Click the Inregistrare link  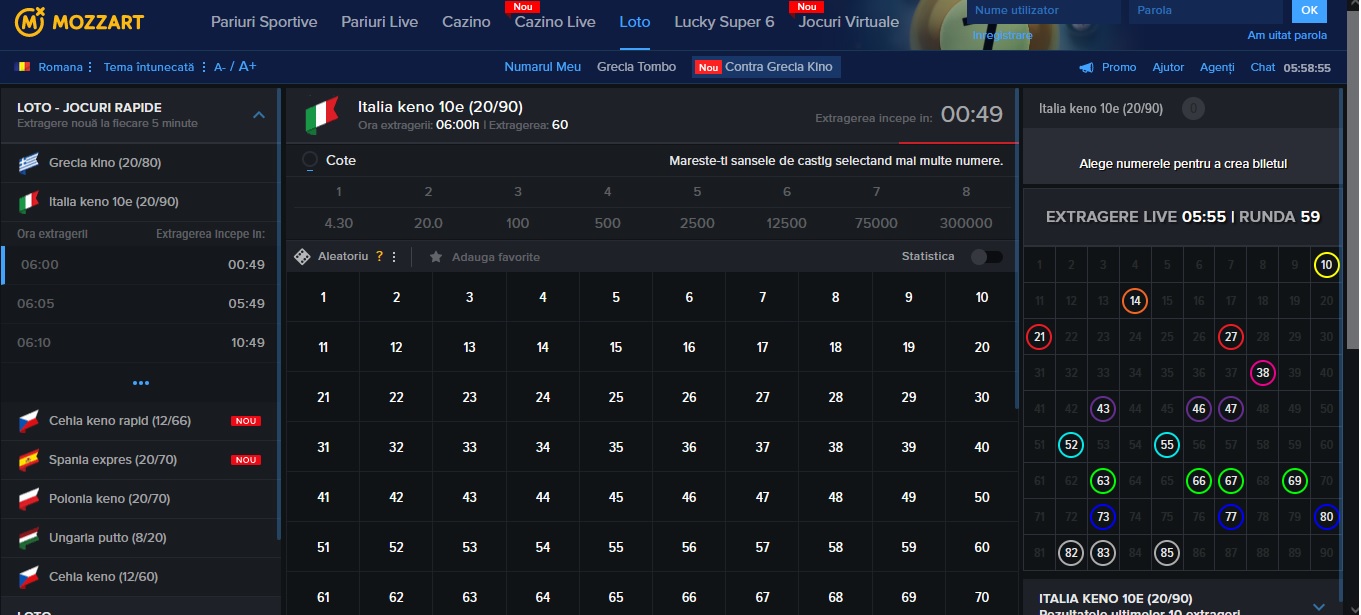(1002, 35)
